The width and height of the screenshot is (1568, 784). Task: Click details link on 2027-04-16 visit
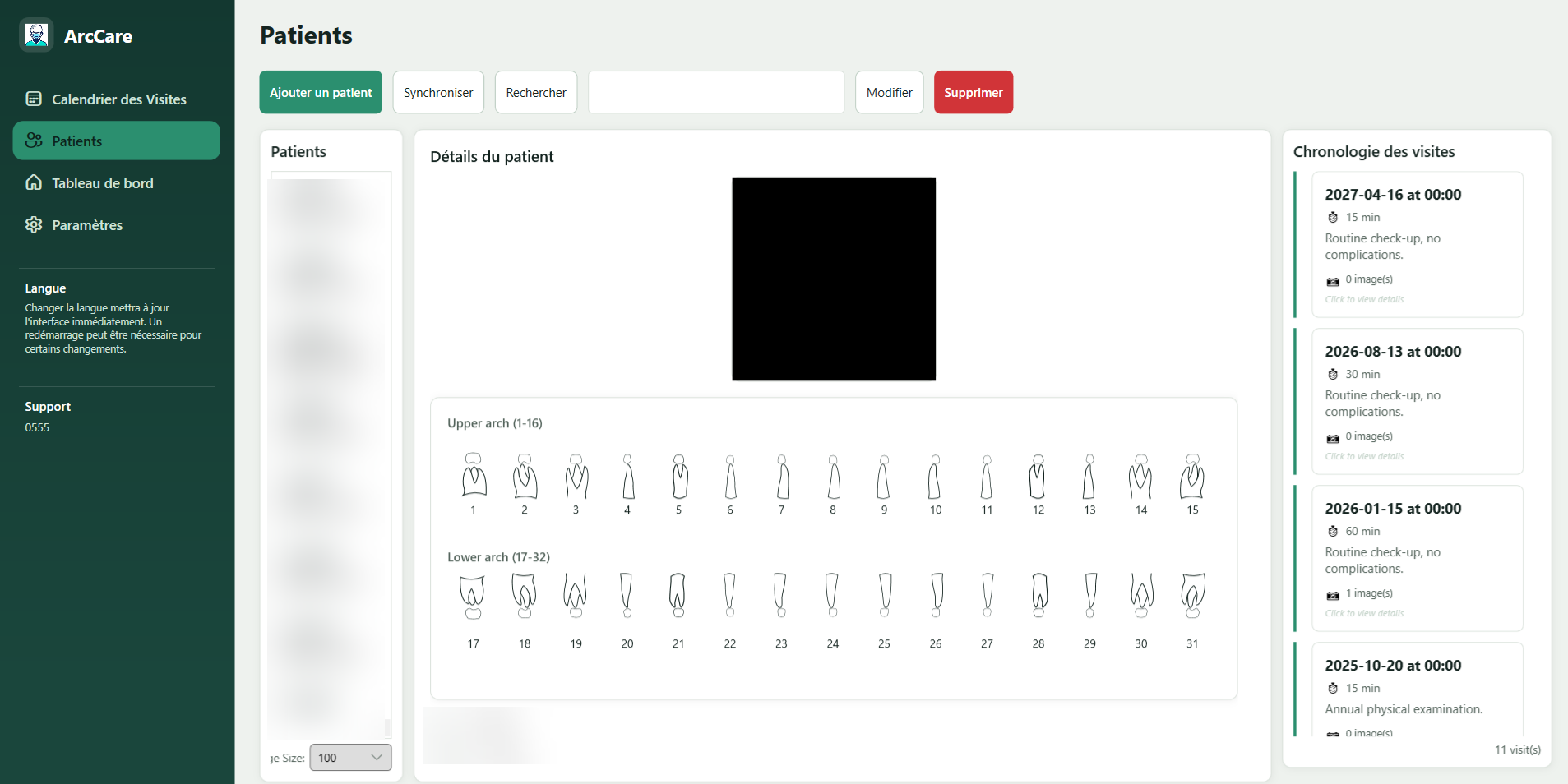(x=1364, y=300)
